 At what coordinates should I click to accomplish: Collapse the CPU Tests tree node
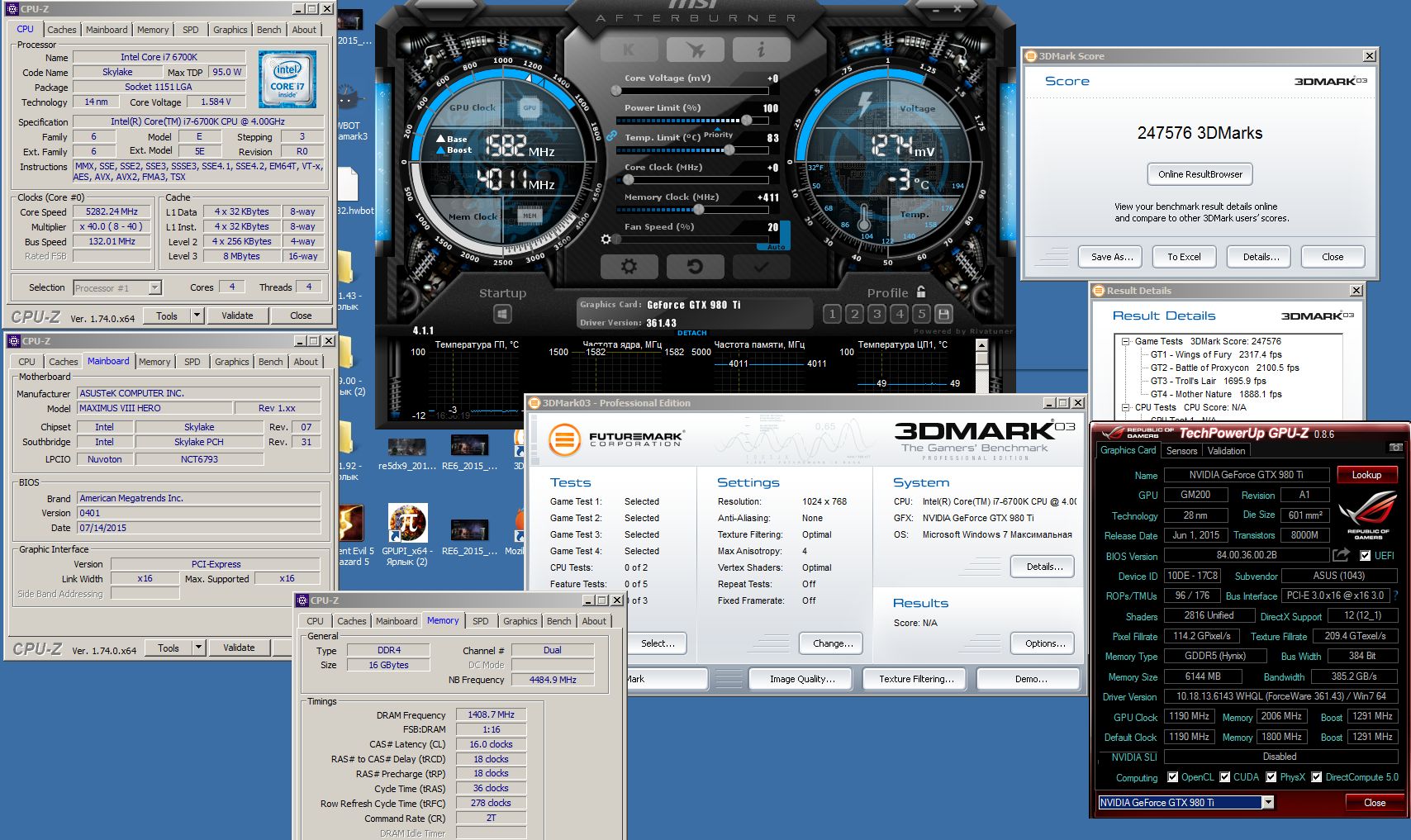tap(1125, 407)
